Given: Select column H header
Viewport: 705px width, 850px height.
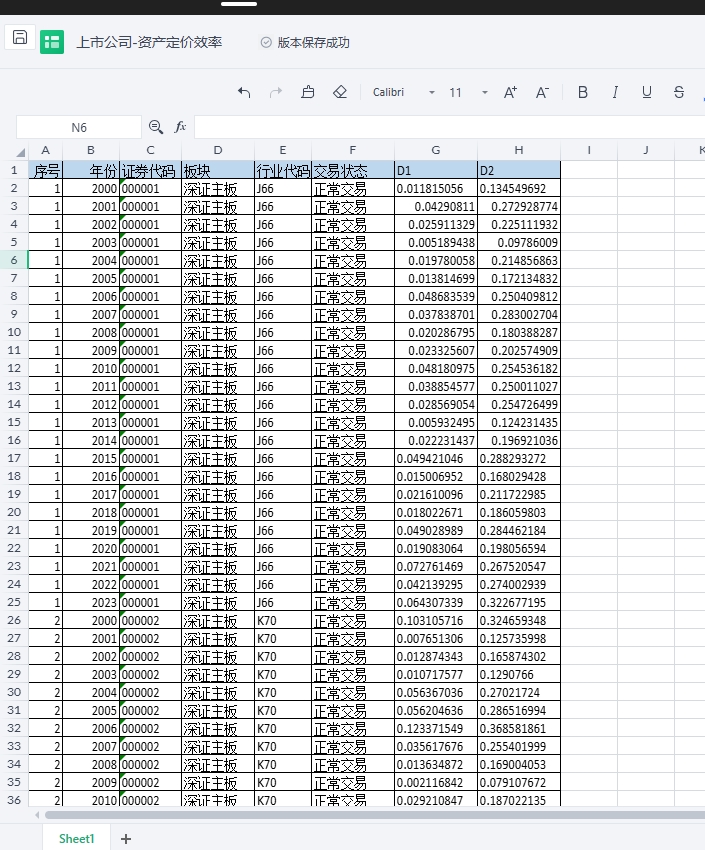Looking at the screenshot, I should coord(519,150).
